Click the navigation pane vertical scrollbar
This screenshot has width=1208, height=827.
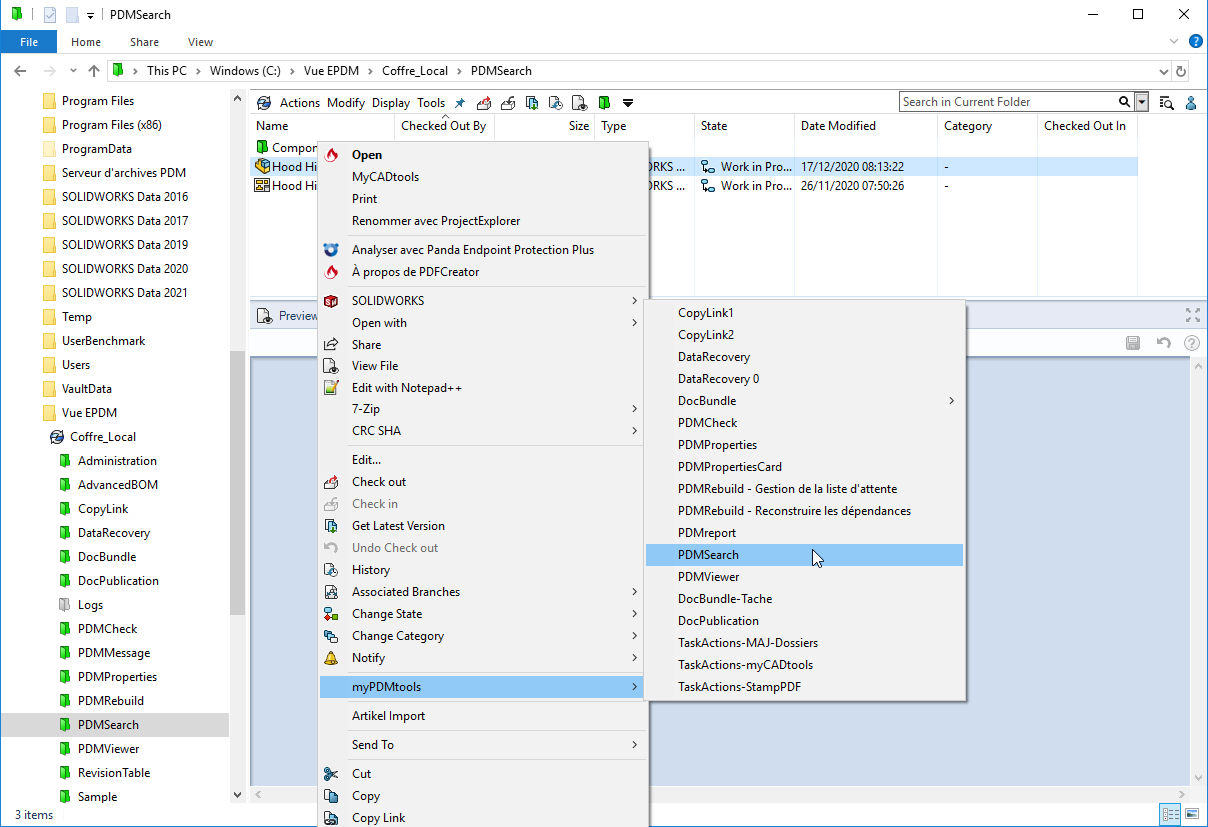pyautogui.click(x=237, y=480)
